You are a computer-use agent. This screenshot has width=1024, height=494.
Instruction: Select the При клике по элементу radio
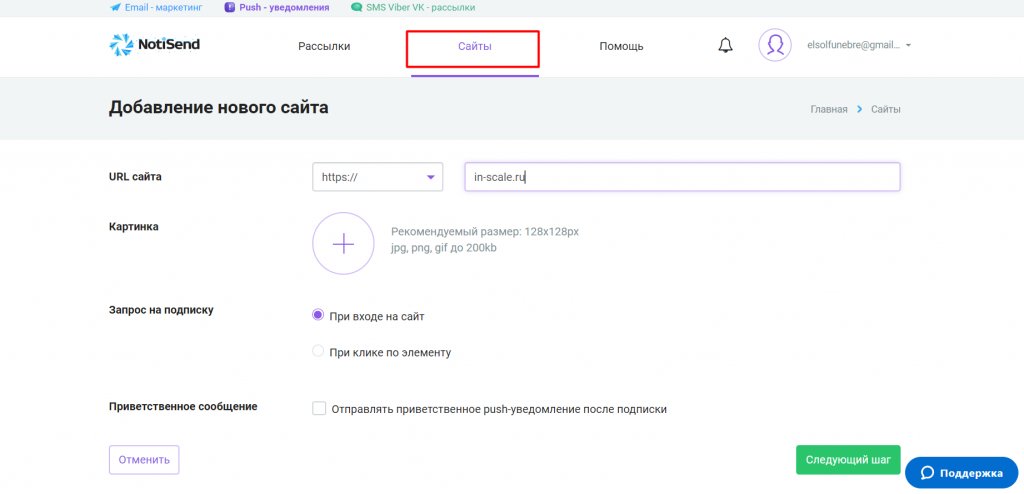click(x=318, y=352)
